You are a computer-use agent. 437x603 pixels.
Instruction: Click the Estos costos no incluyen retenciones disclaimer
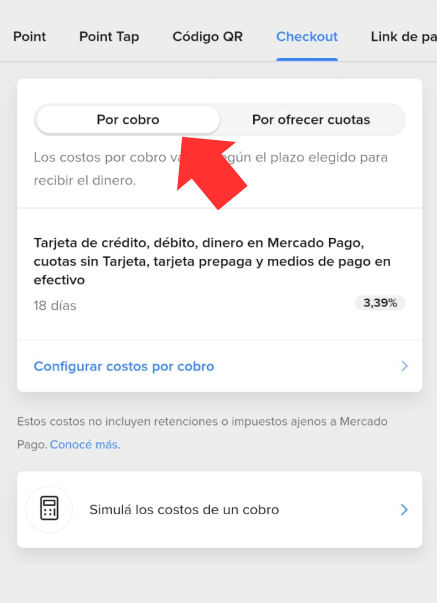(x=202, y=433)
